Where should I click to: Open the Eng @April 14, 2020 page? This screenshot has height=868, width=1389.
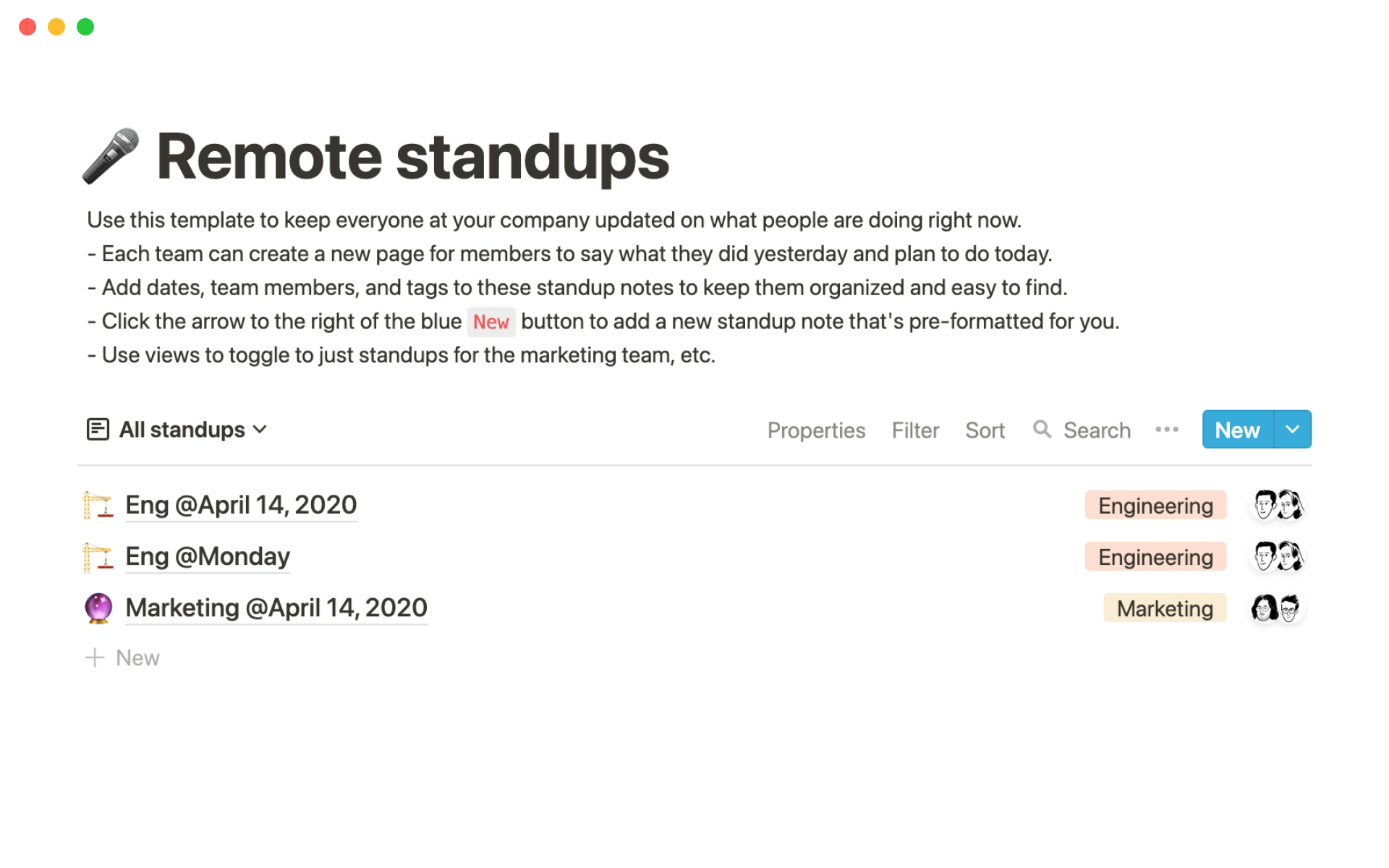point(241,505)
